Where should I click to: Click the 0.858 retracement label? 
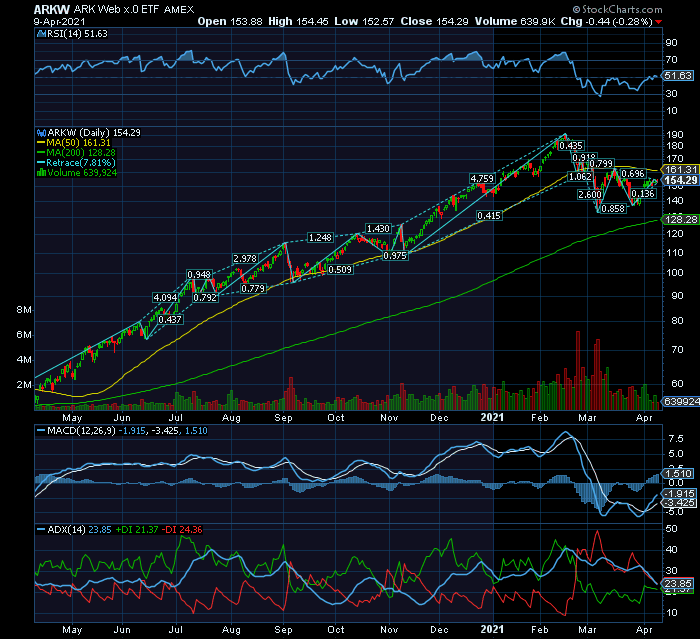tap(613, 209)
